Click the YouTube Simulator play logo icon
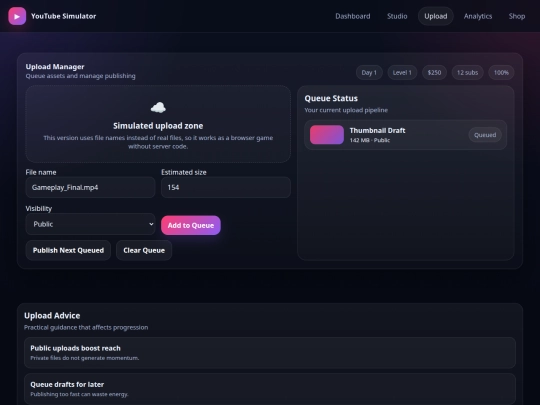The height and width of the screenshot is (405, 540). (17, 16)
